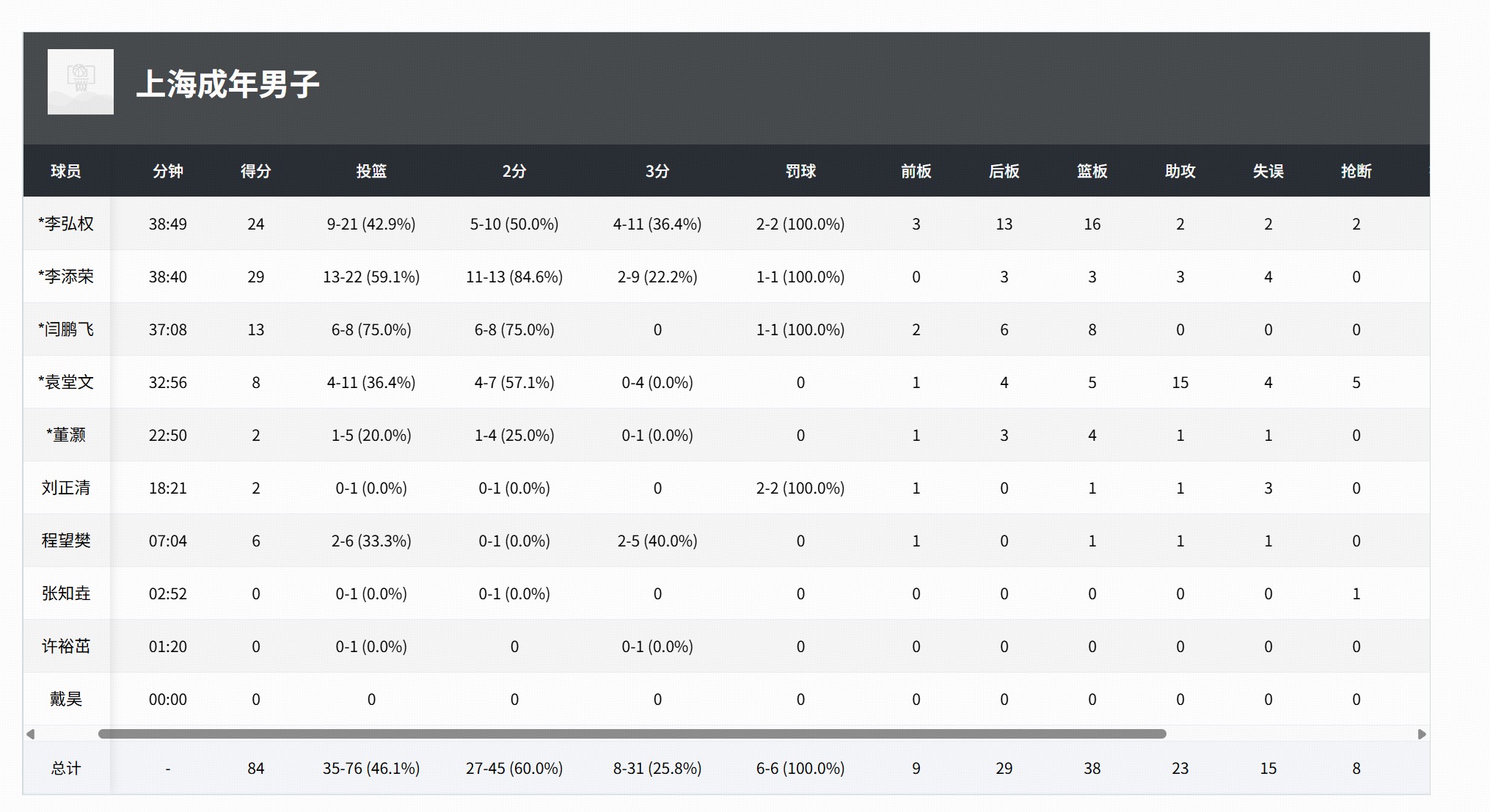Click the right scroll arrow
Image resolution: width=1490 pixels, height=812 pixels.
1422,734
